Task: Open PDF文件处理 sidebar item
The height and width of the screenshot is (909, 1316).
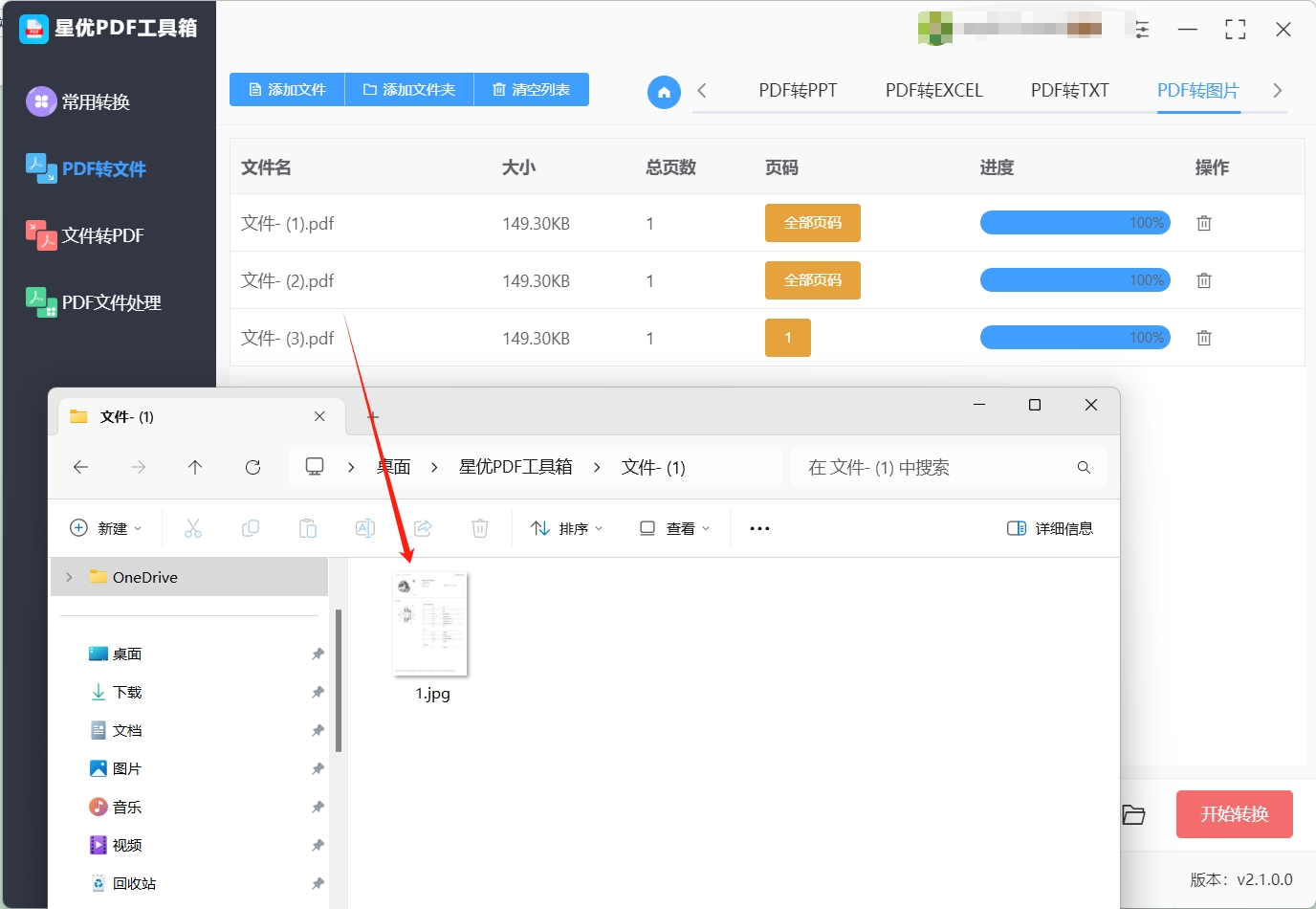Action: 94,302
